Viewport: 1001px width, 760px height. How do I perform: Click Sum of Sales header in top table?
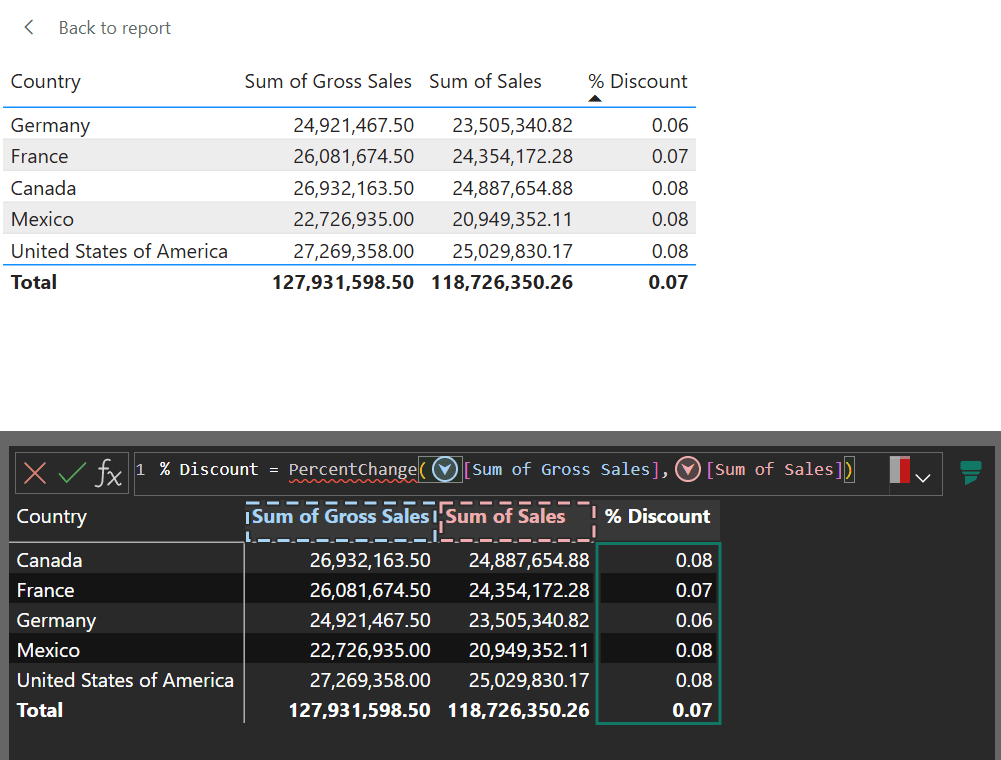pos(485,82)
